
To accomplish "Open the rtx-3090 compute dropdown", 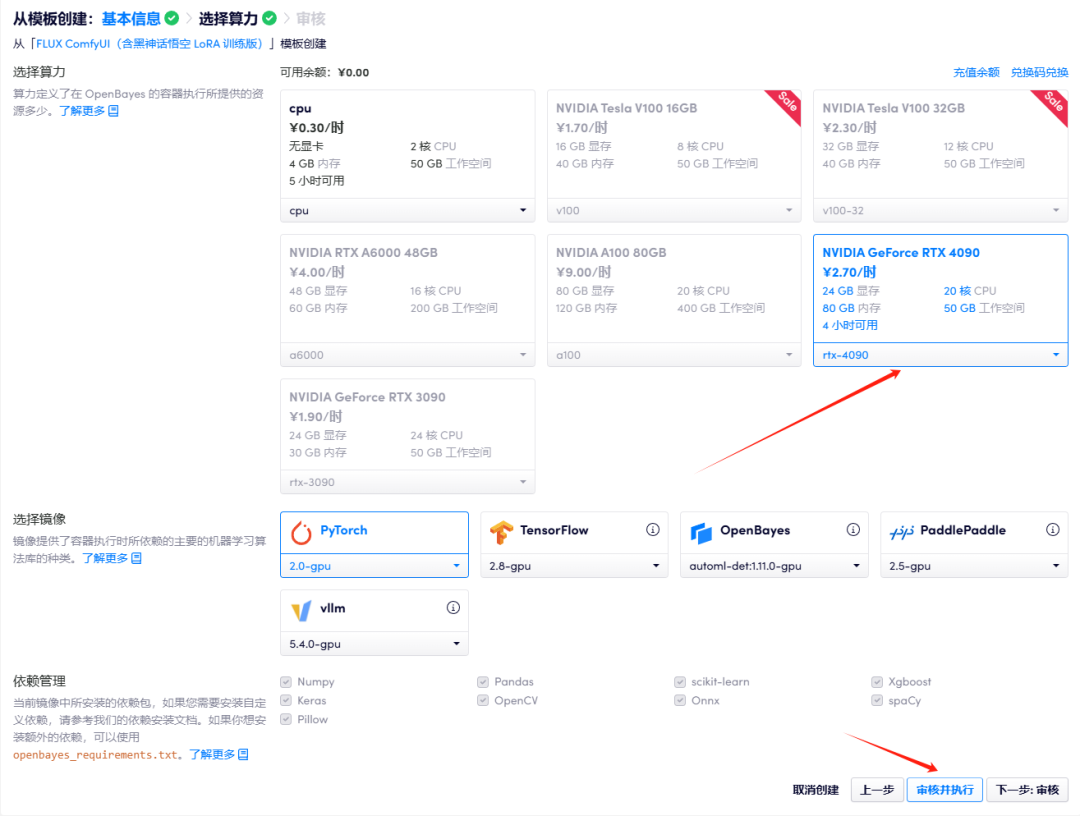I will (x=408, y=482).
